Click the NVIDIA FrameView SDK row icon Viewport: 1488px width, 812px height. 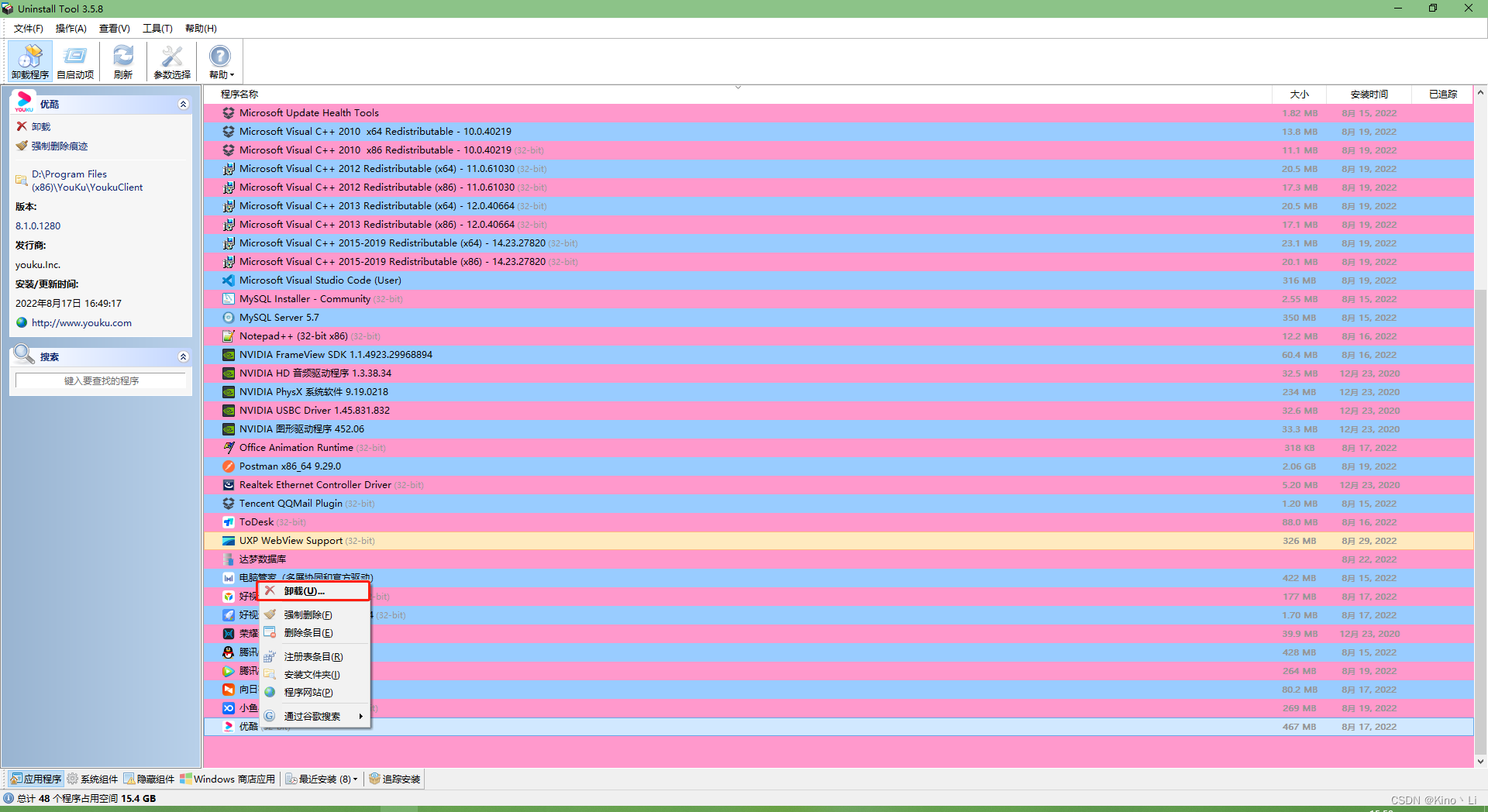pos(229,355)
